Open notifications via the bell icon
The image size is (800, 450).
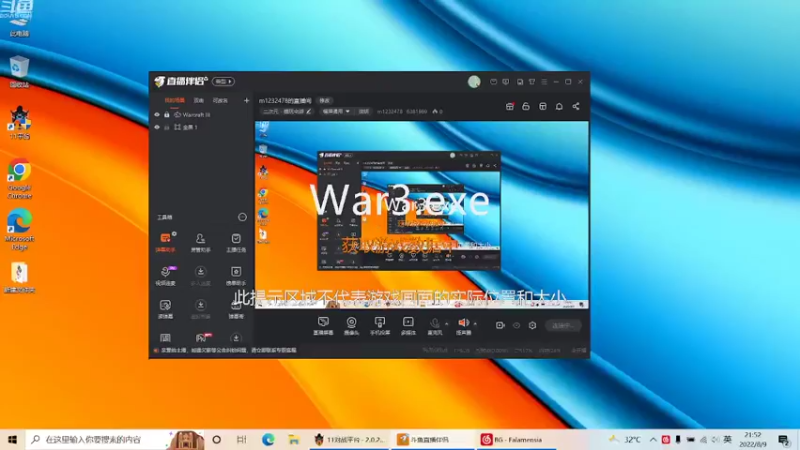pyautogui.click(x=559, y=106)
